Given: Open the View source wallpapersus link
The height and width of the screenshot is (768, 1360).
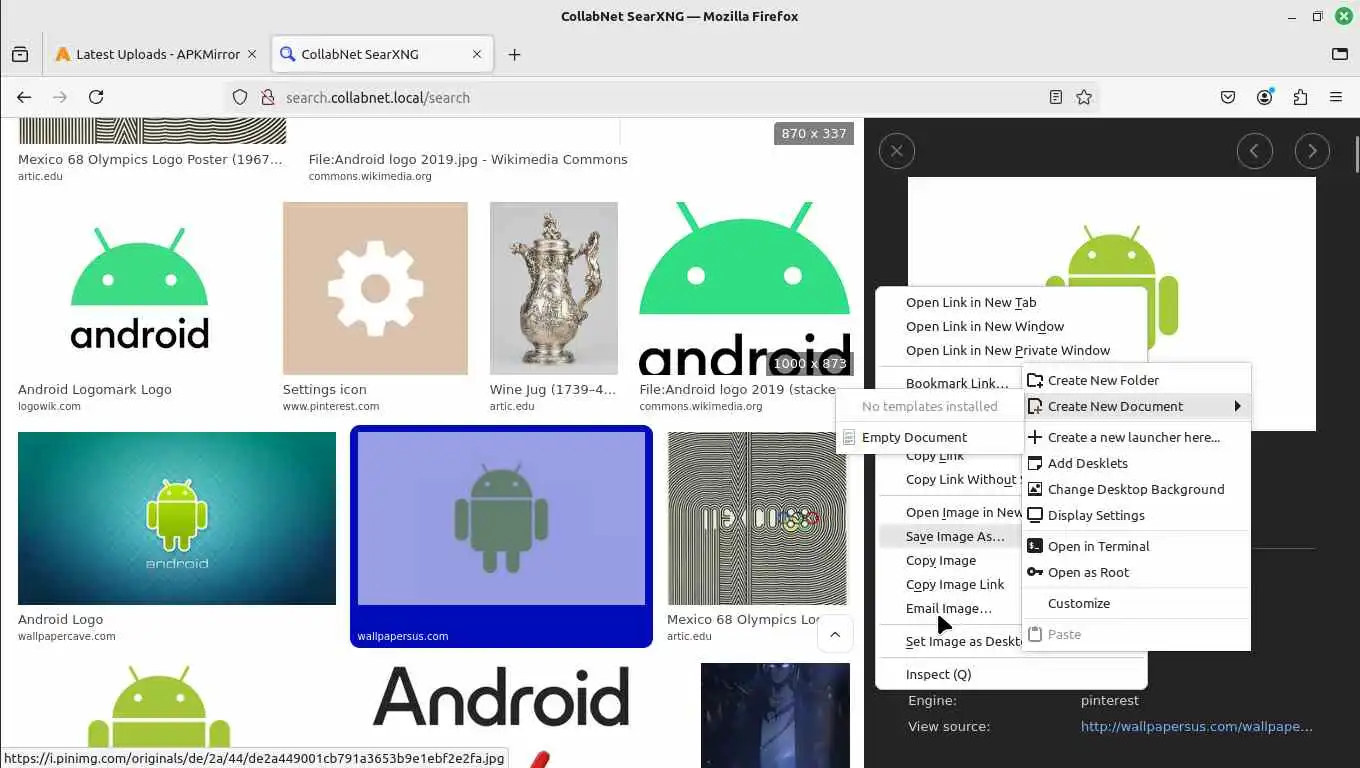Looking at the screenshot, I should click(1196, 726).
